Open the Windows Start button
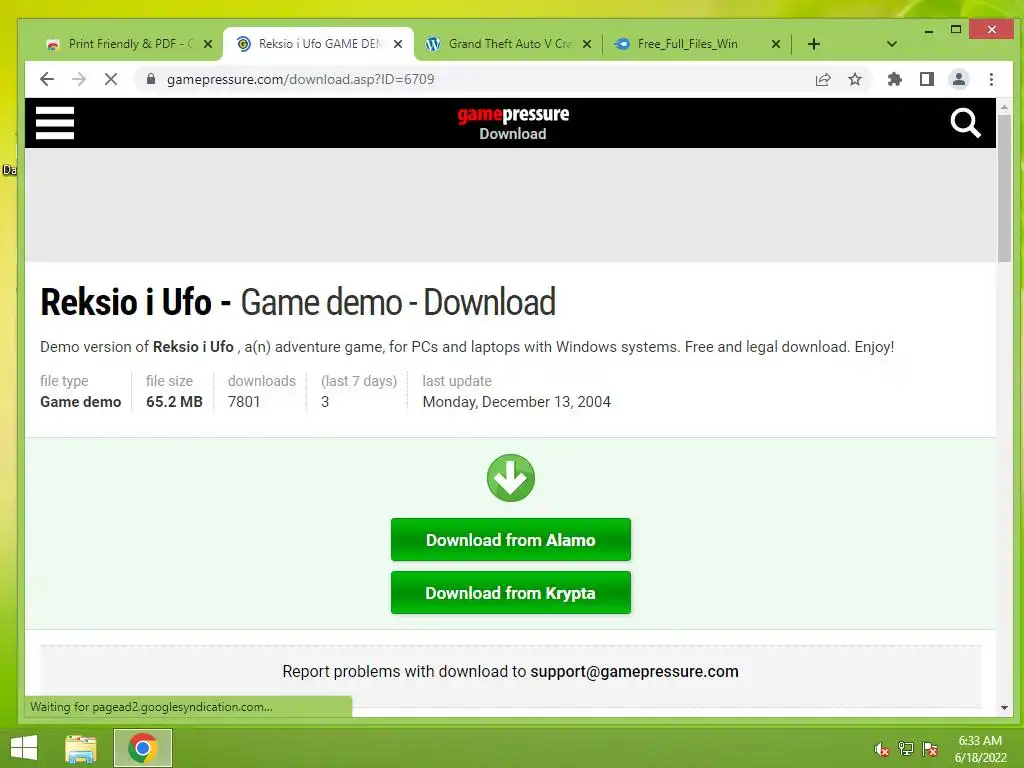 pos(24,748)
